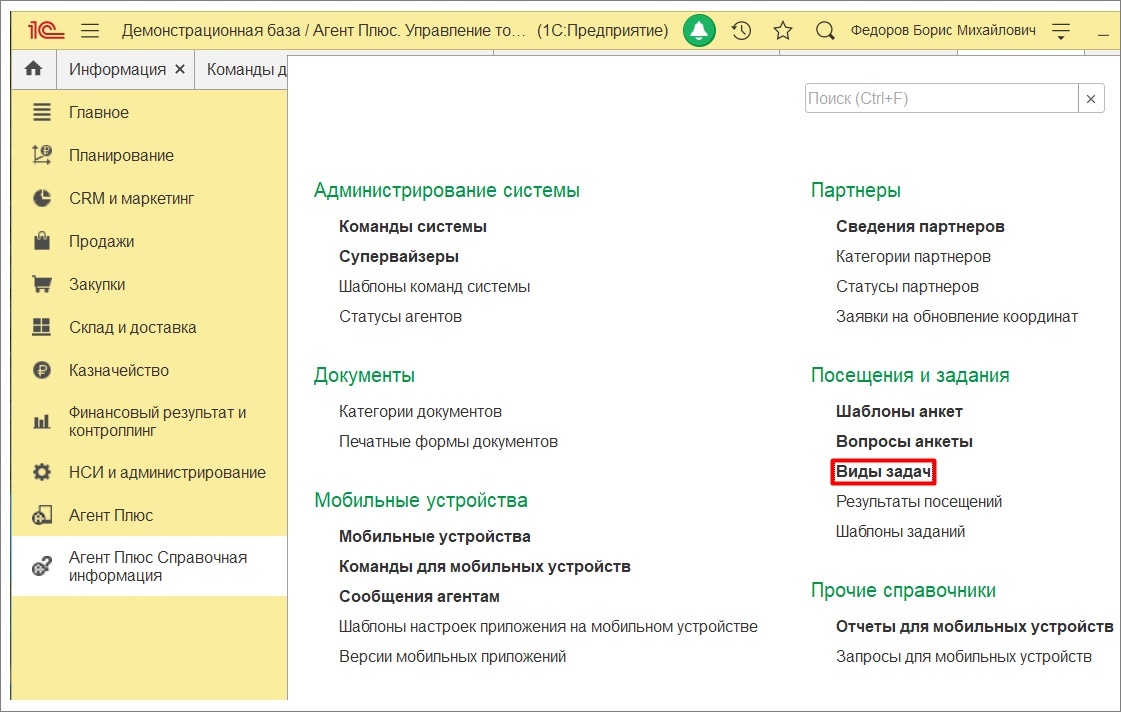Click the Финансовый результат chart icon
Viewport: 1121px width, 712px height.
[42, 422]
